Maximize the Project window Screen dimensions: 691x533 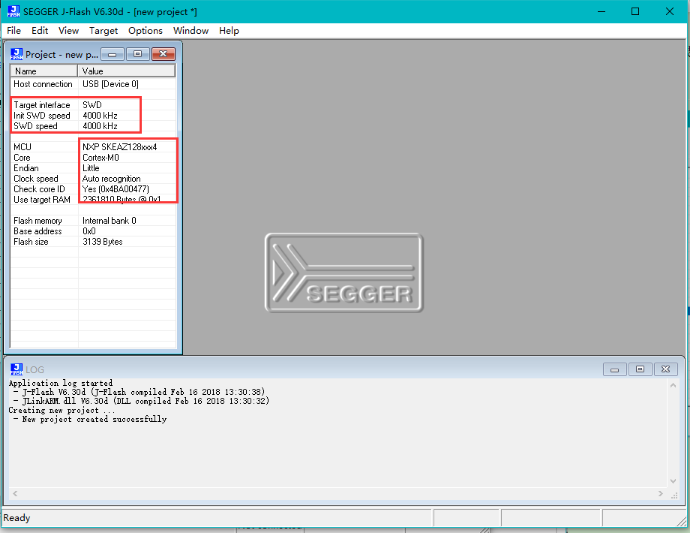(x=137, y=54)
